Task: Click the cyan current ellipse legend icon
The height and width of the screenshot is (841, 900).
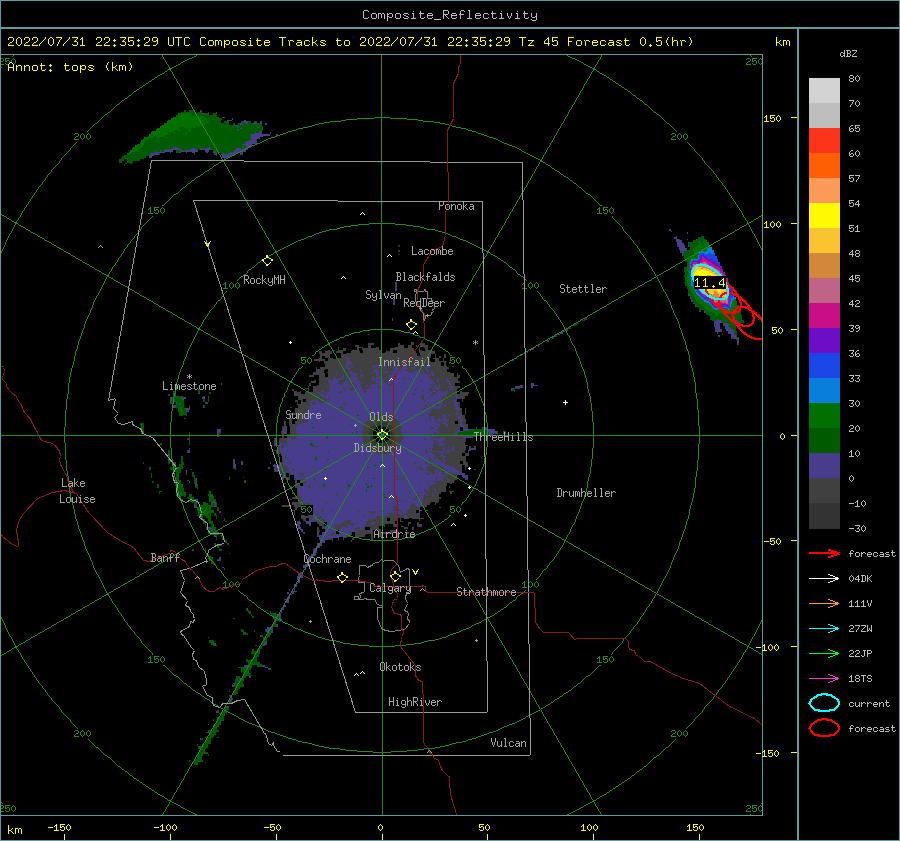Action: (x=824, y=703)
